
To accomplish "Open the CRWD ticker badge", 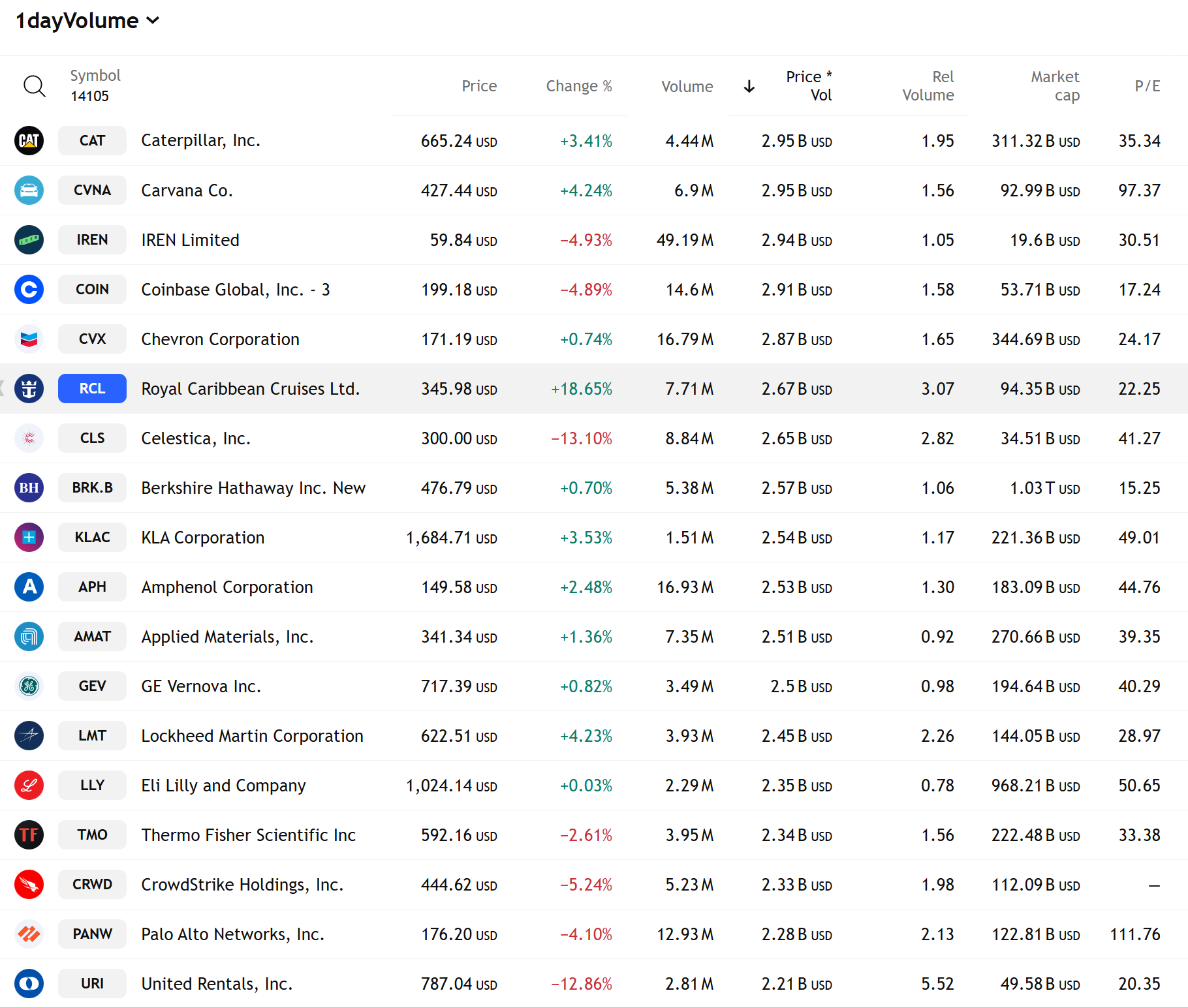I will (92, 884).
